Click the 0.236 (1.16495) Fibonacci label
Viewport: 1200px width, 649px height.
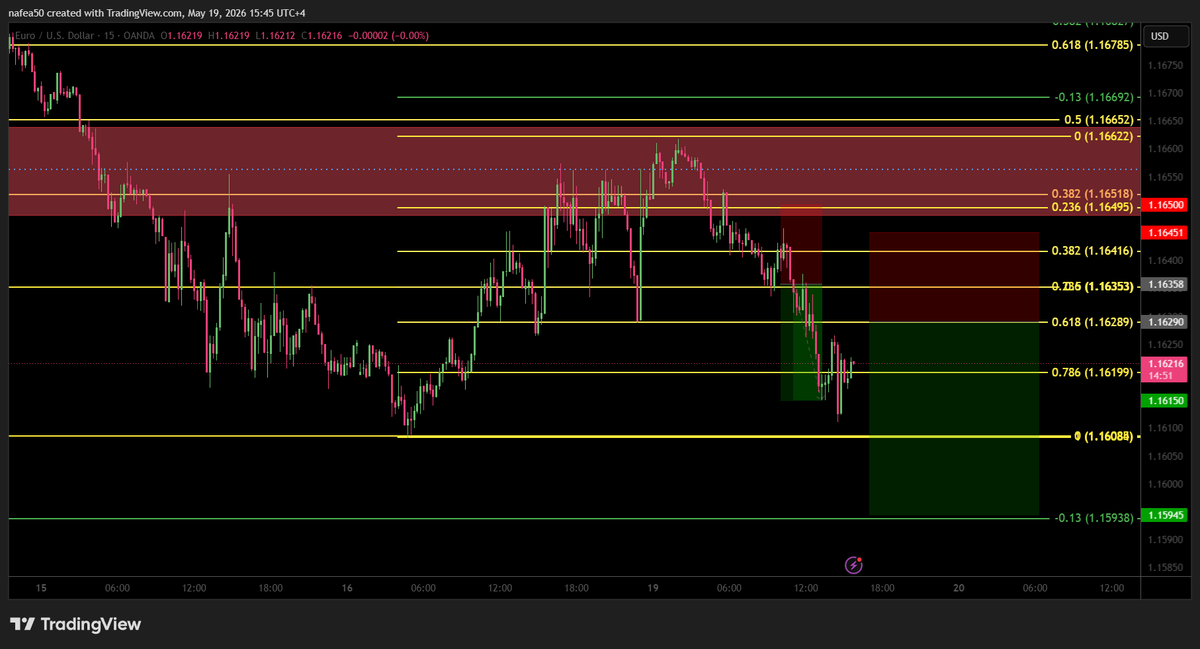[x=1092, y=207]
